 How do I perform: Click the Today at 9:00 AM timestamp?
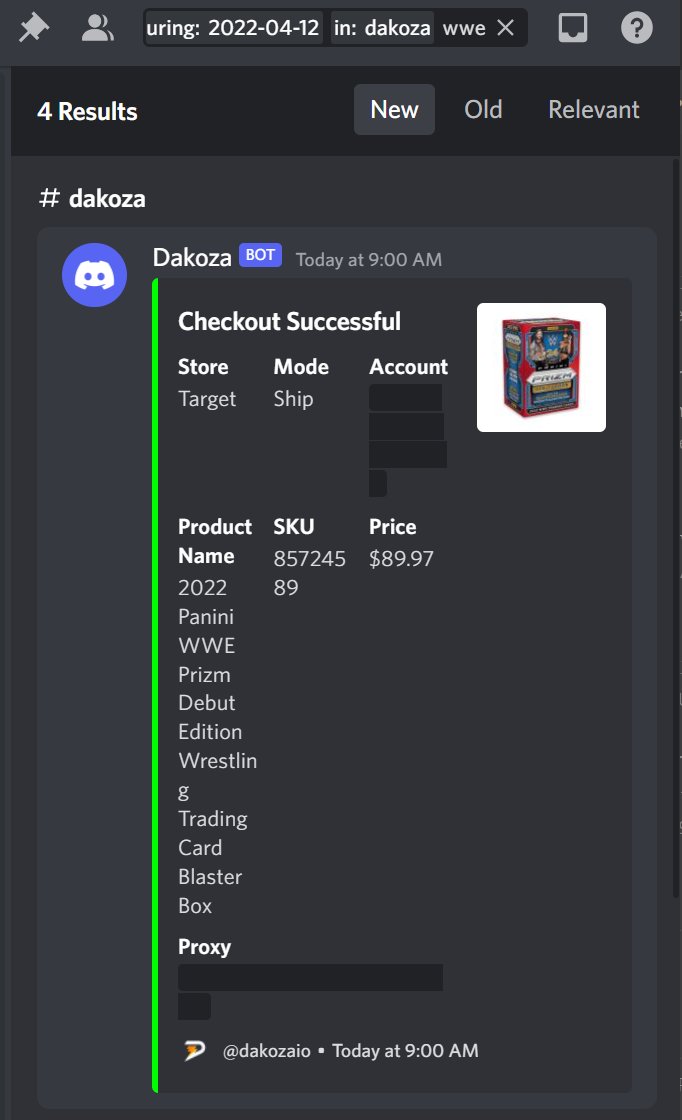pyautogui.click(x=368, y=259)
